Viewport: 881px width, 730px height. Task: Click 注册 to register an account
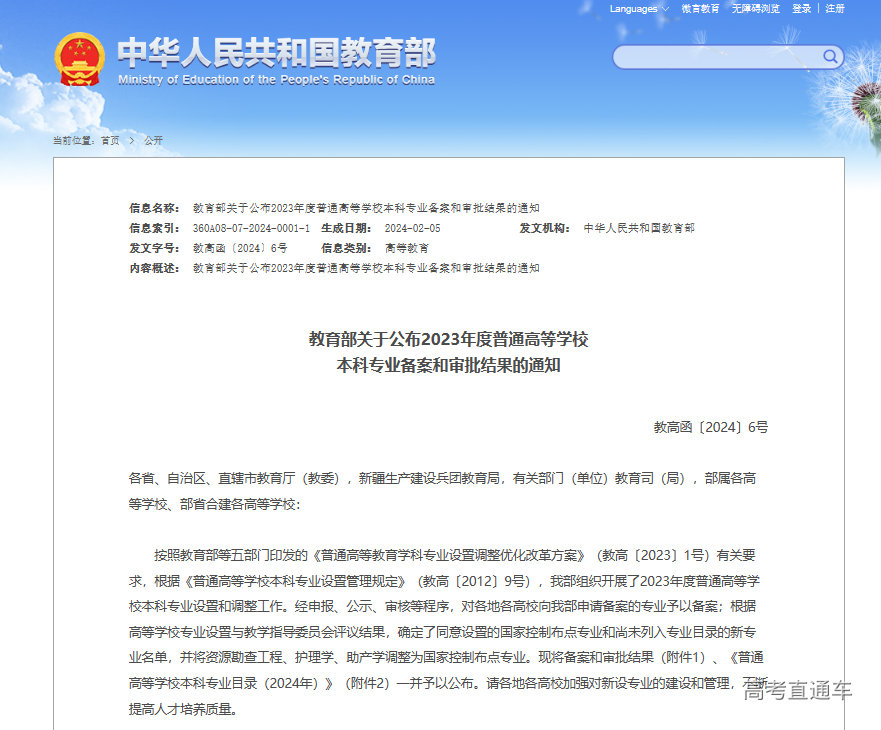click(x=836, y=8)
